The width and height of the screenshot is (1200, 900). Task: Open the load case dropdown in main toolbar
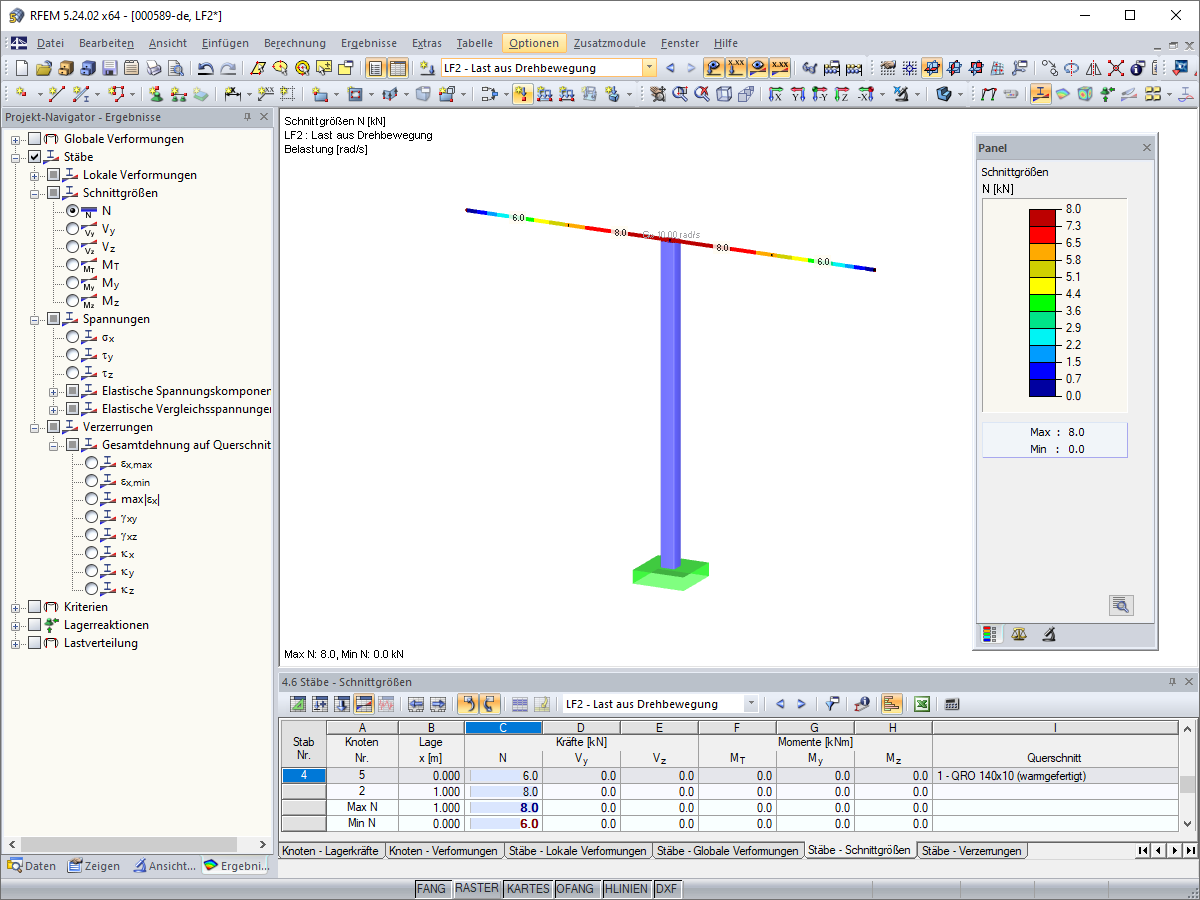pyautogui.click(x=649, y=68)
